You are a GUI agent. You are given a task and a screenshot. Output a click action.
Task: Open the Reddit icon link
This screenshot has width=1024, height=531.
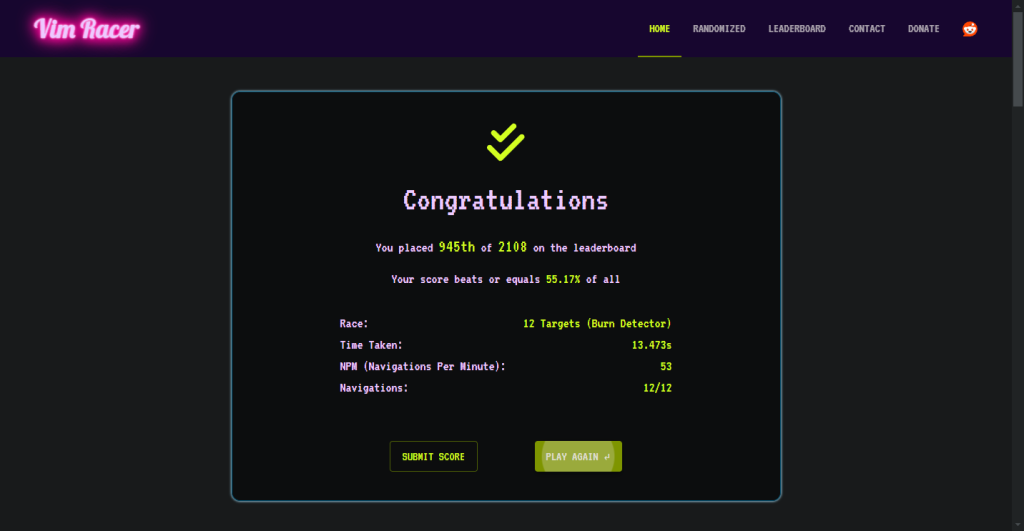coord(970,29)
